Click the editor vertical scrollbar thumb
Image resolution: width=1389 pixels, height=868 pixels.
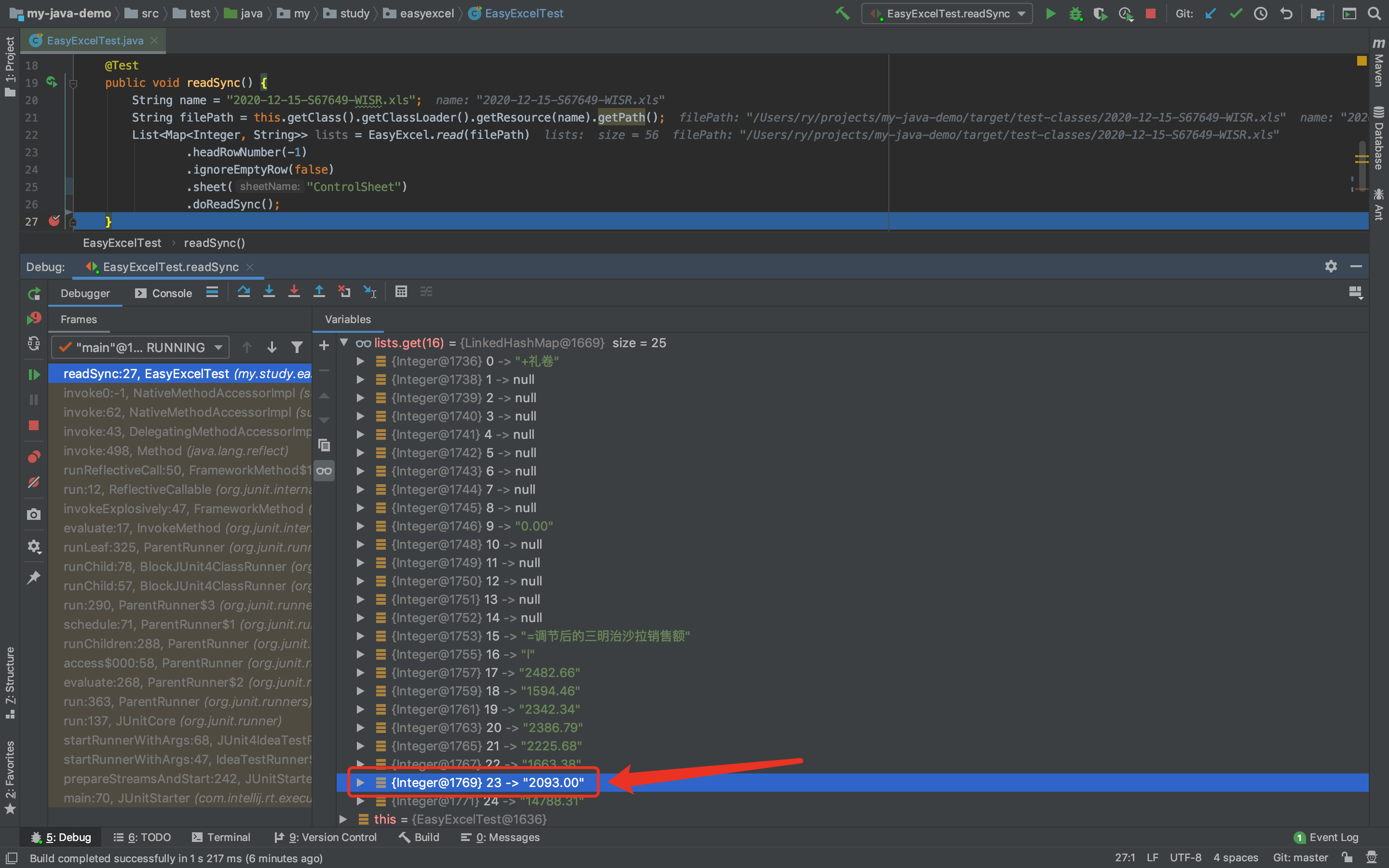point(1362,166)
